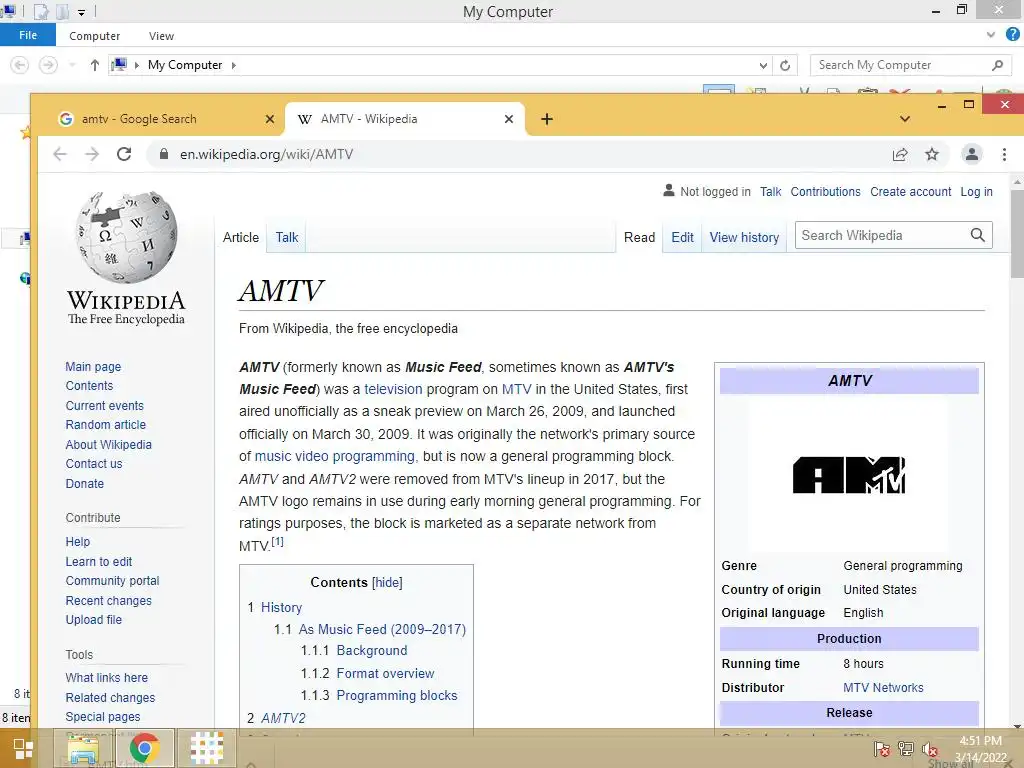Open Chrome's three-dot menu

[x=1004, y=154]
